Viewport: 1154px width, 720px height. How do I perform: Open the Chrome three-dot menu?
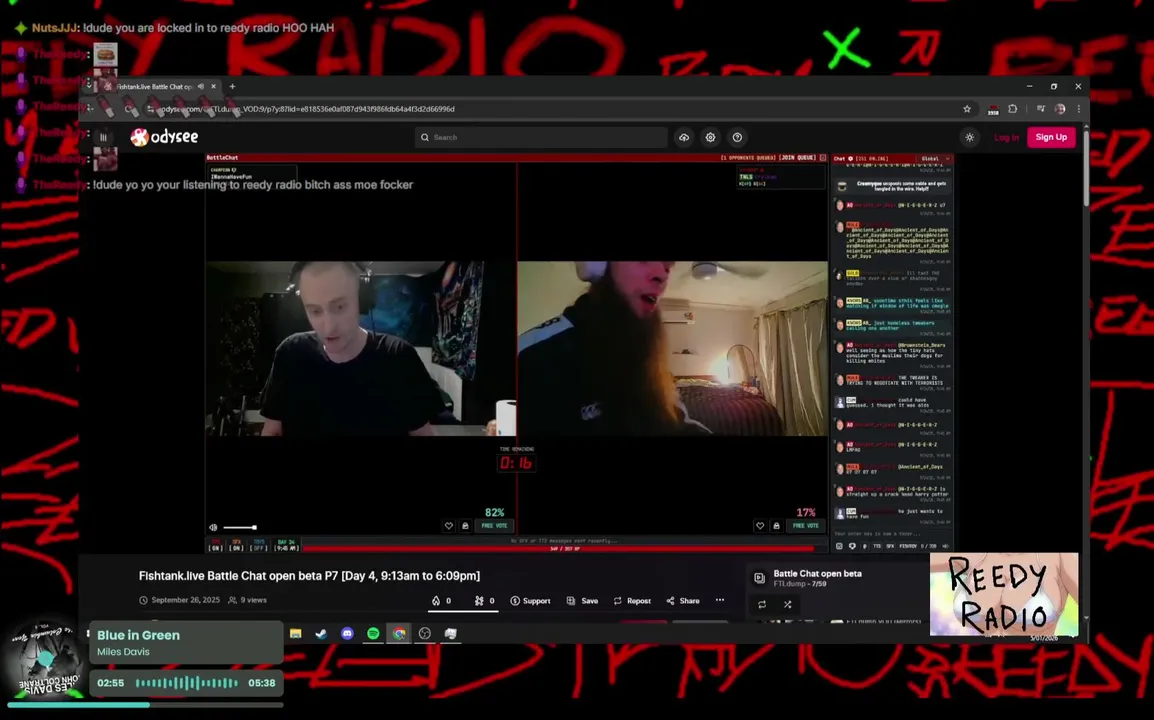point(1079,109)
